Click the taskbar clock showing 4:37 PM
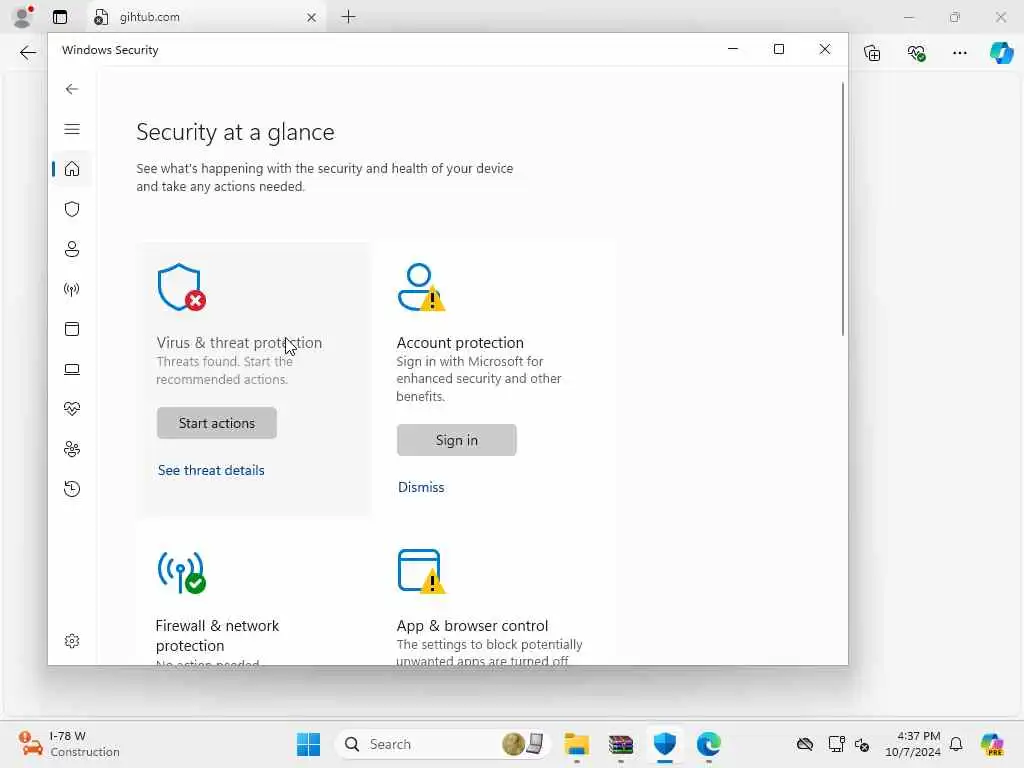The image size is (1024, 768). [x=912, y=744]
